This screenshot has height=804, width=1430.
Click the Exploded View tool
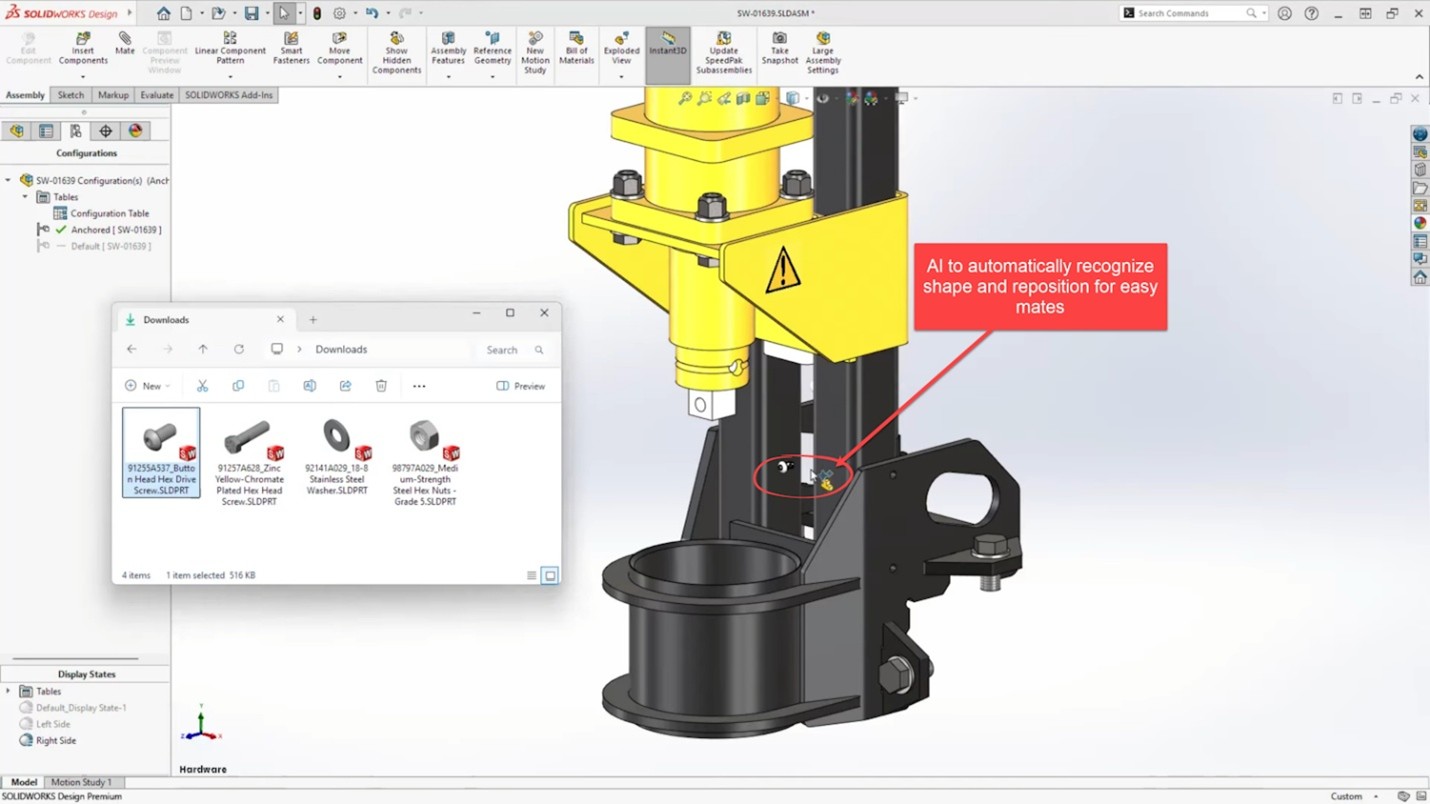click(x=621, y=49)
